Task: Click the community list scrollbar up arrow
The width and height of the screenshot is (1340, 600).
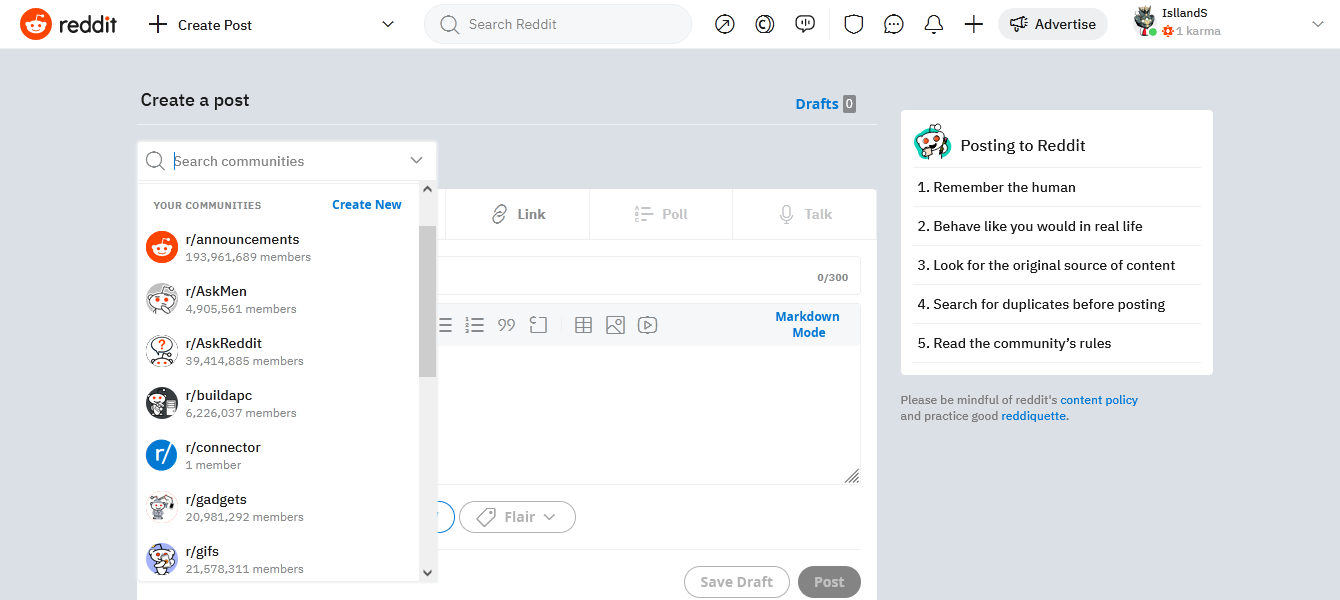Action: point(428,189)
